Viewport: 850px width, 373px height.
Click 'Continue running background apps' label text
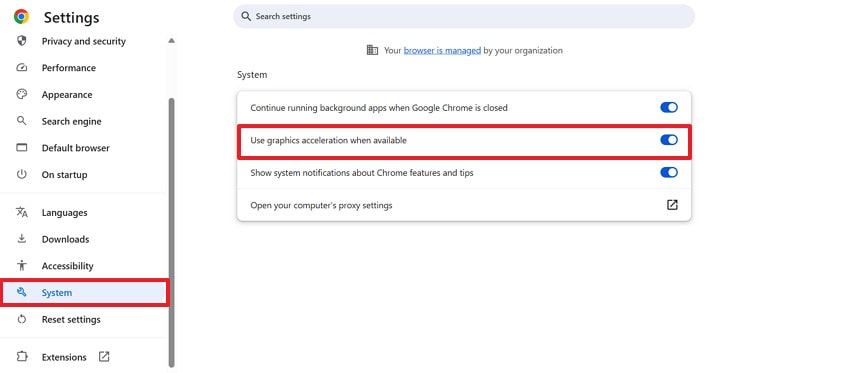[x=379, y=107]
